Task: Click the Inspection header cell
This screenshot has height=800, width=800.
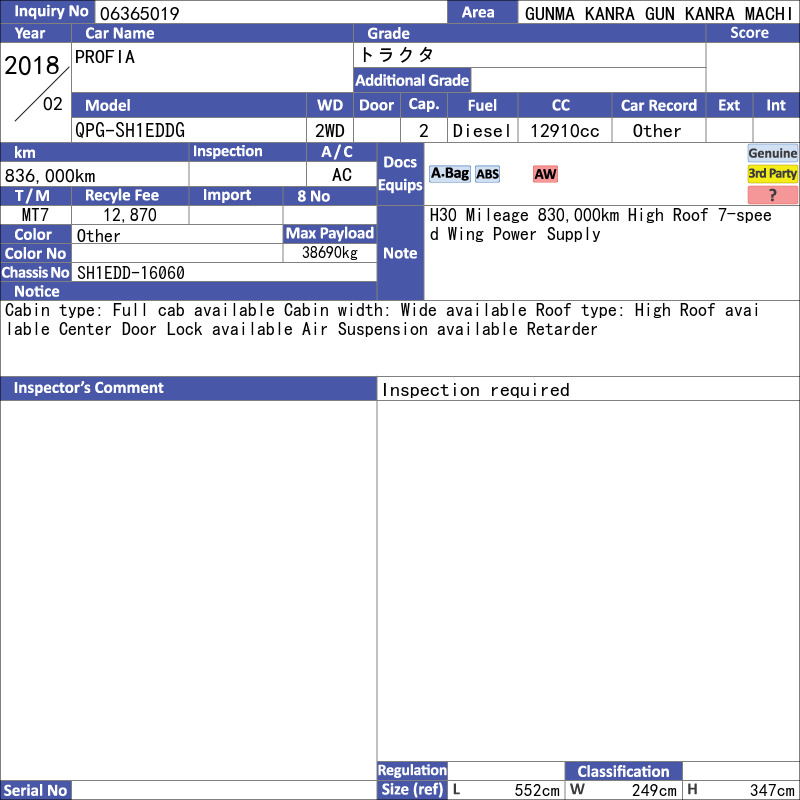Action: pyautogui.click(x=247, y=152)
